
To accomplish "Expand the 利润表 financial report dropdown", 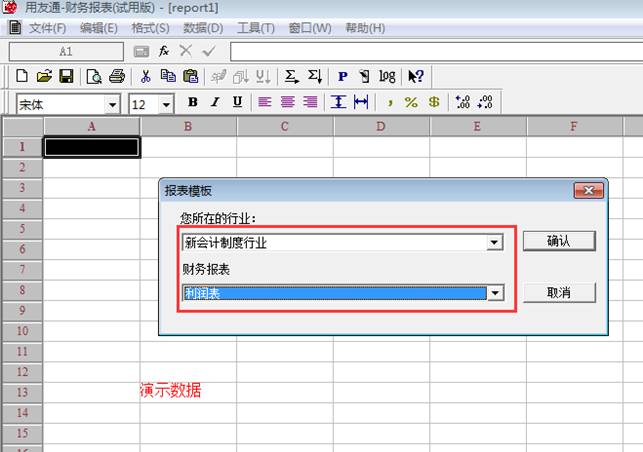I will point(494,293).
